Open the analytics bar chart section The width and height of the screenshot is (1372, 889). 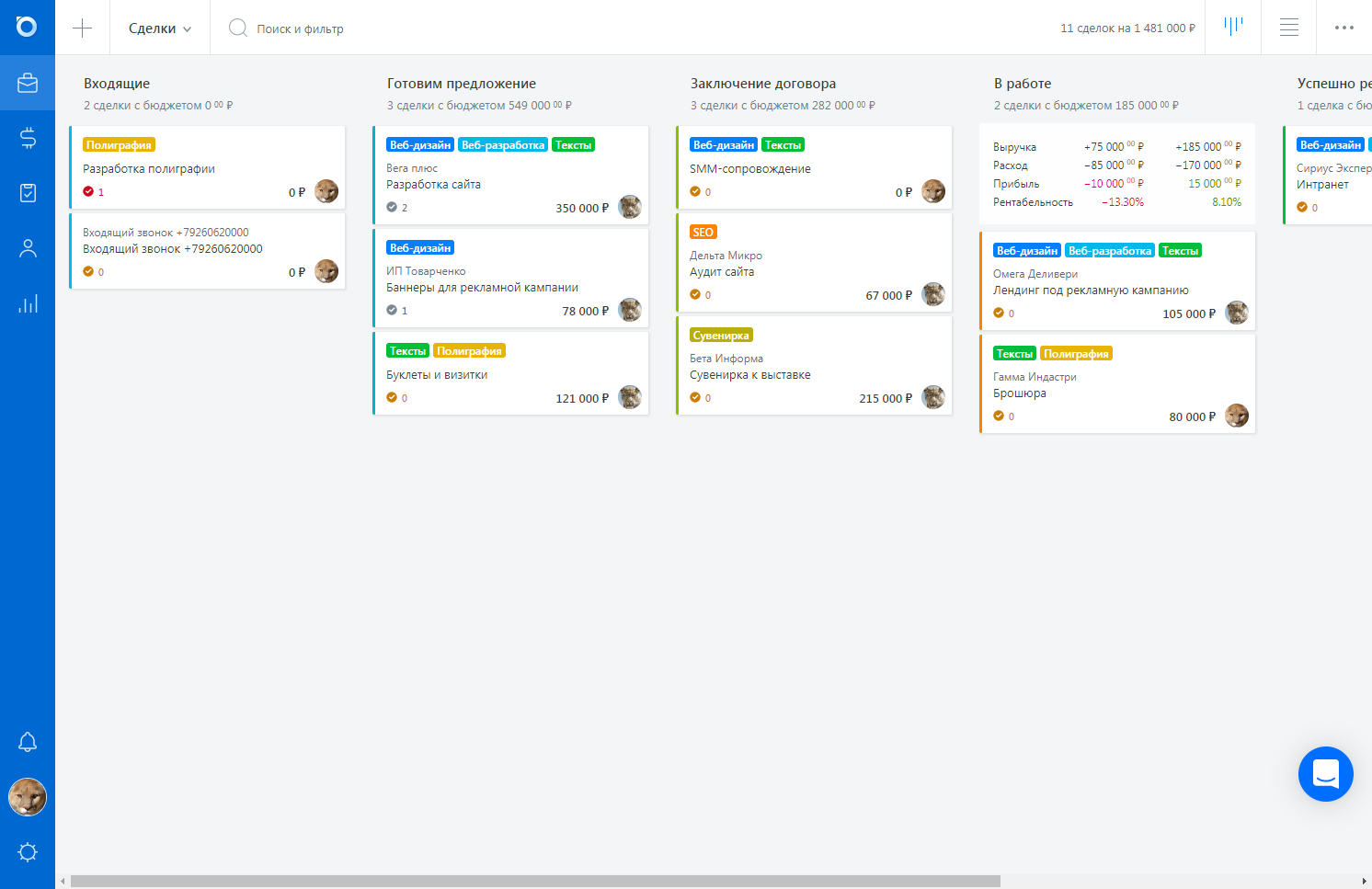click(28, 303)
